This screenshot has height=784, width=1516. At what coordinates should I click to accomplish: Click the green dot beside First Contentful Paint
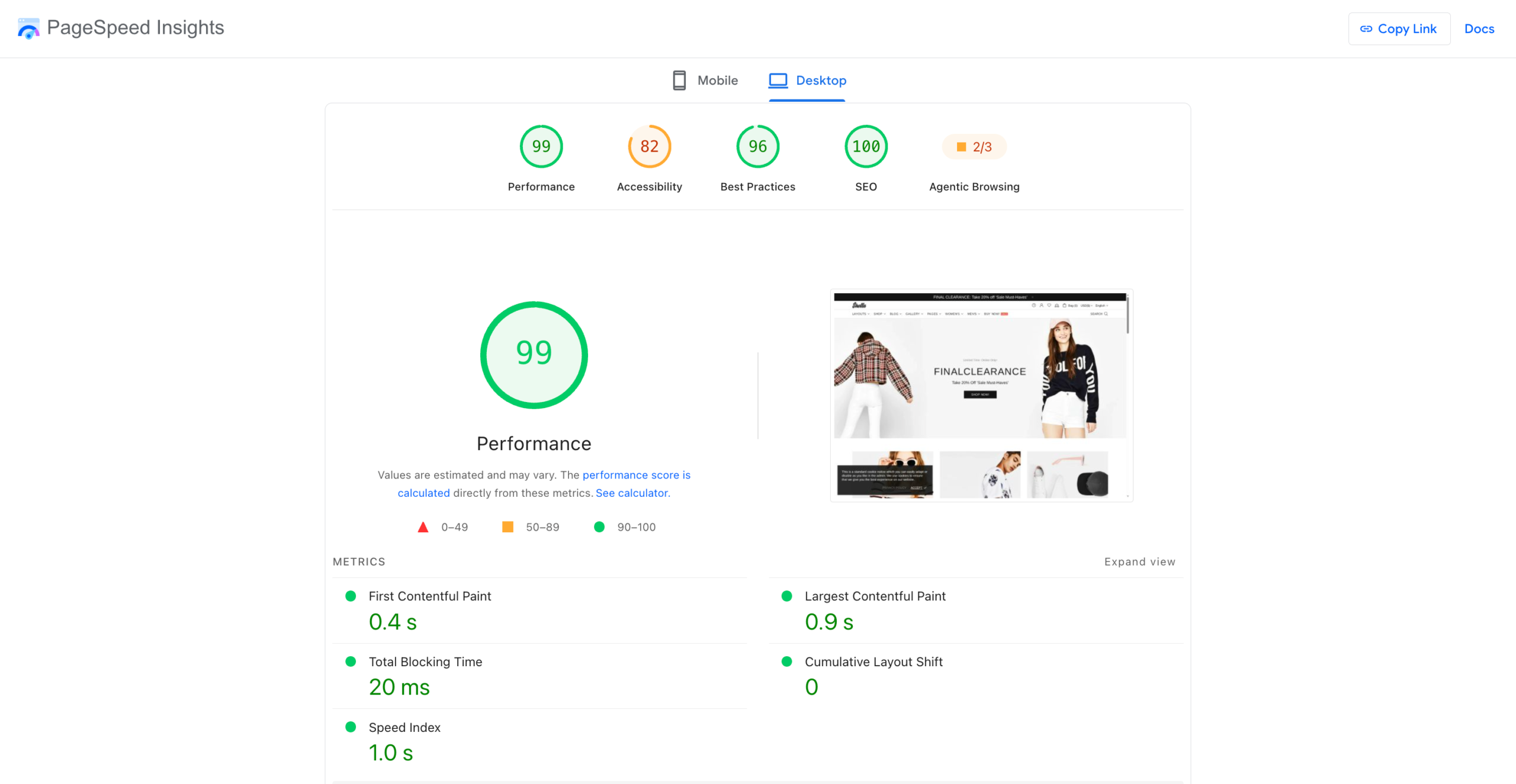351,596
